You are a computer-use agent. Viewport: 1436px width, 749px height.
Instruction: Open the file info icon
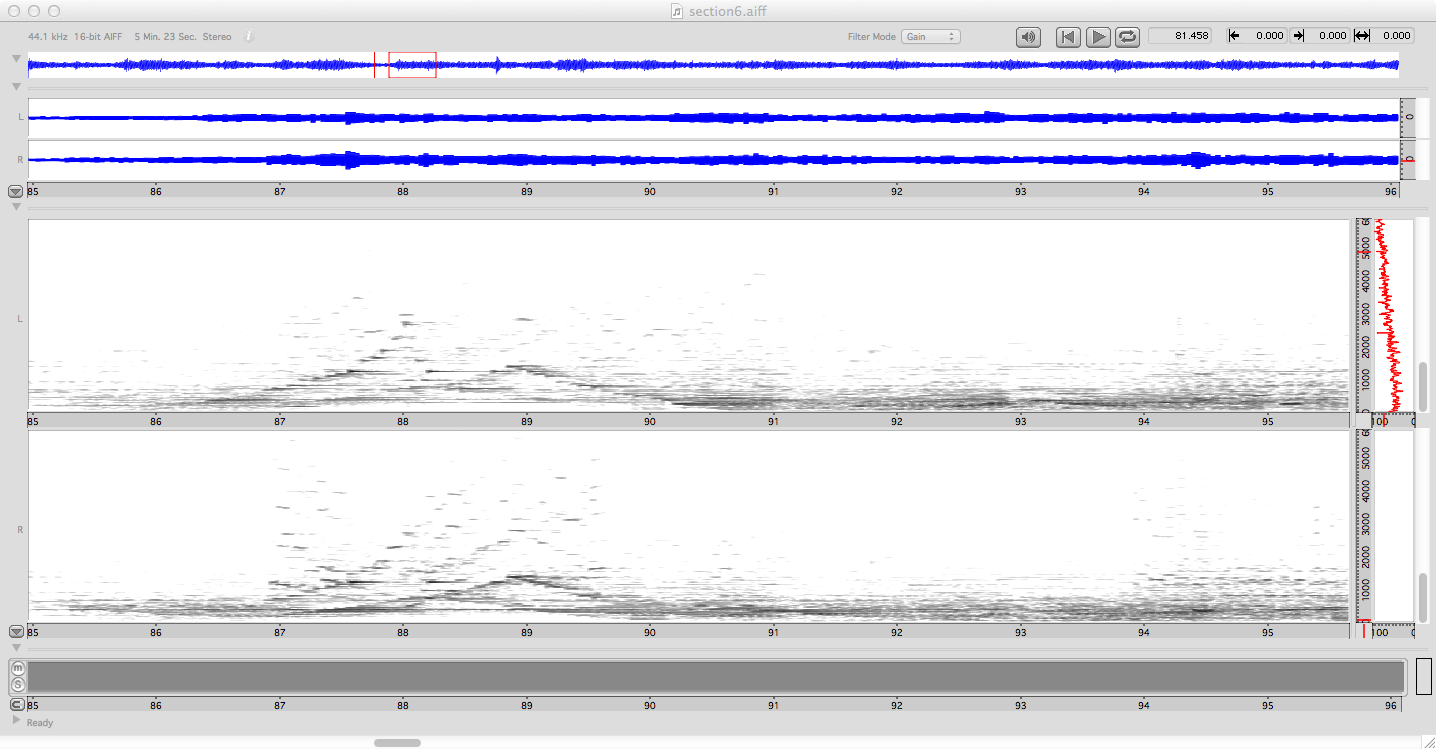click(x=249, y=36)
